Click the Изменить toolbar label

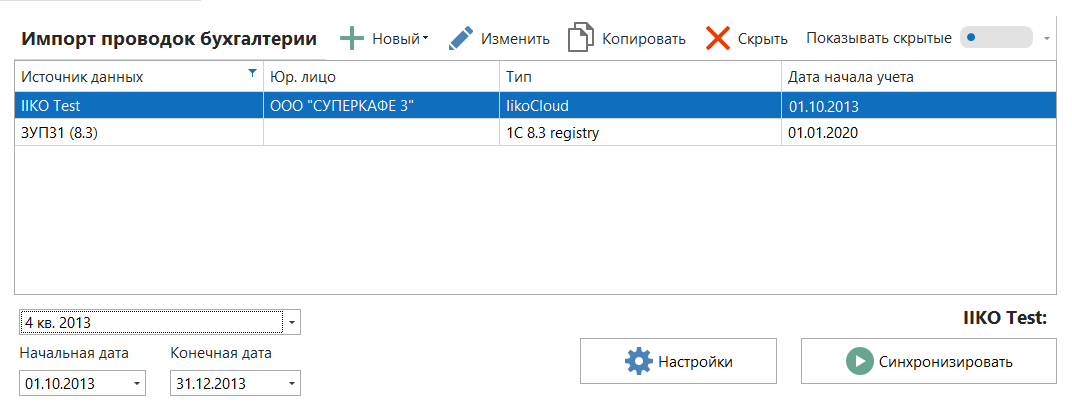tap(515, 39)
